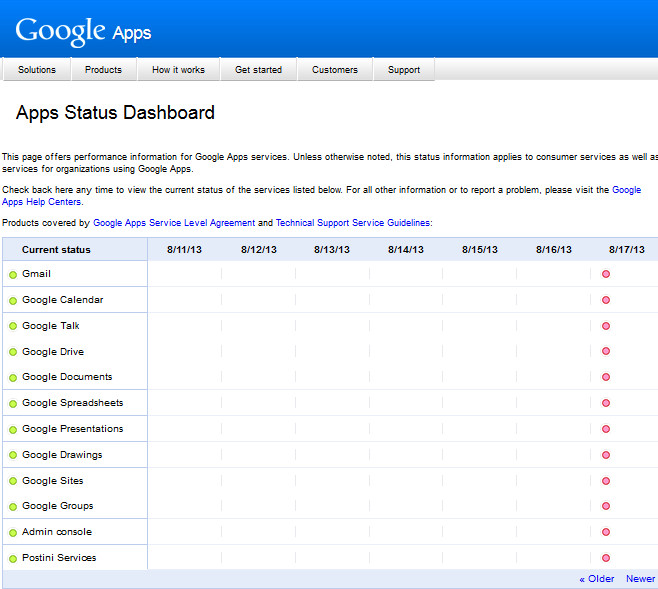Screen dimensions: 658x589
Task: Go to Older status dates
Action: [x=597, y=579]
